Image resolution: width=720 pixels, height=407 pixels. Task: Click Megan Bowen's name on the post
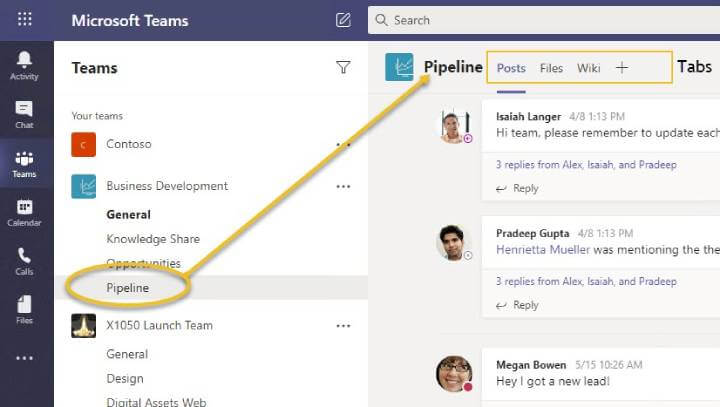pyautogui.click(x=531, y=365)
